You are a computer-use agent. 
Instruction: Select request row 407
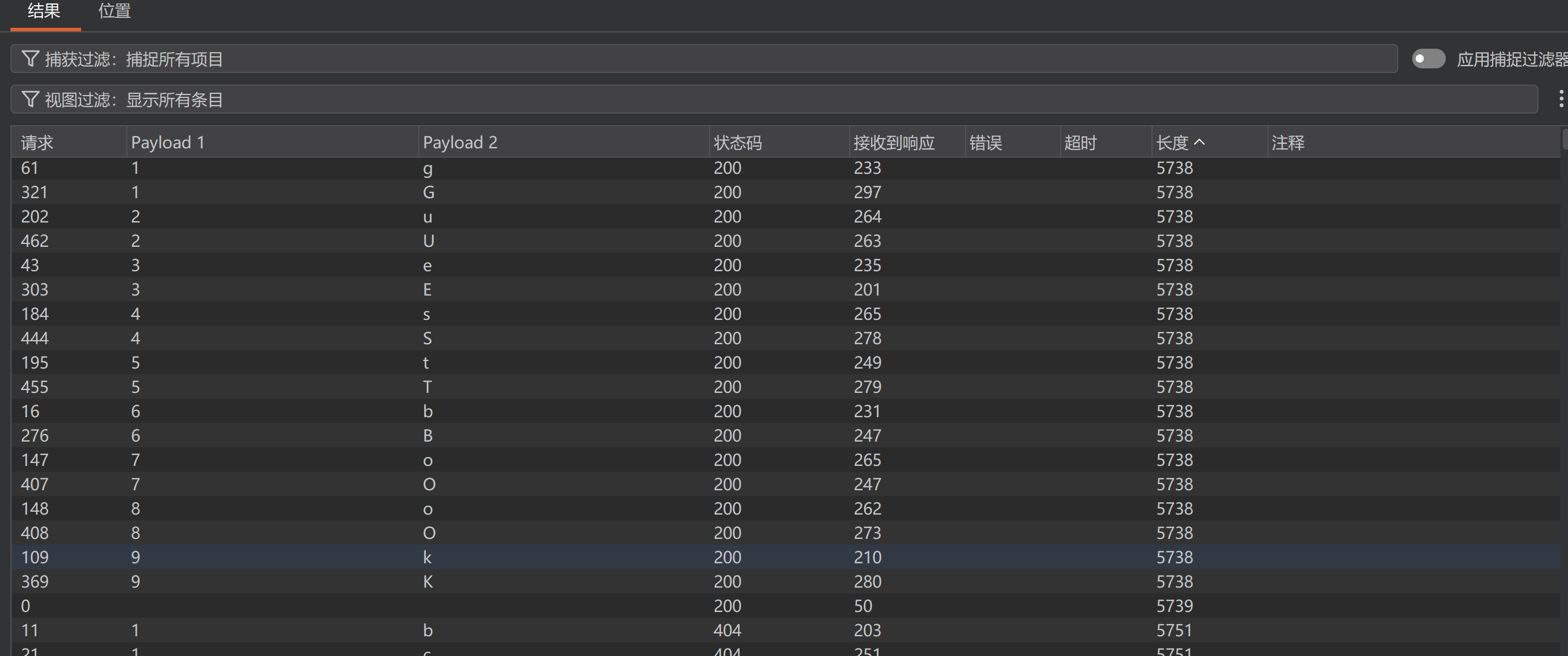pyautogui.click(x=785, y=485)
